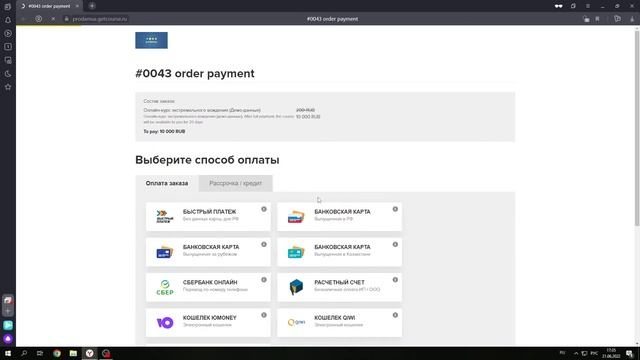Open info icon on Kazakhstan bank card option

[395, 244]
